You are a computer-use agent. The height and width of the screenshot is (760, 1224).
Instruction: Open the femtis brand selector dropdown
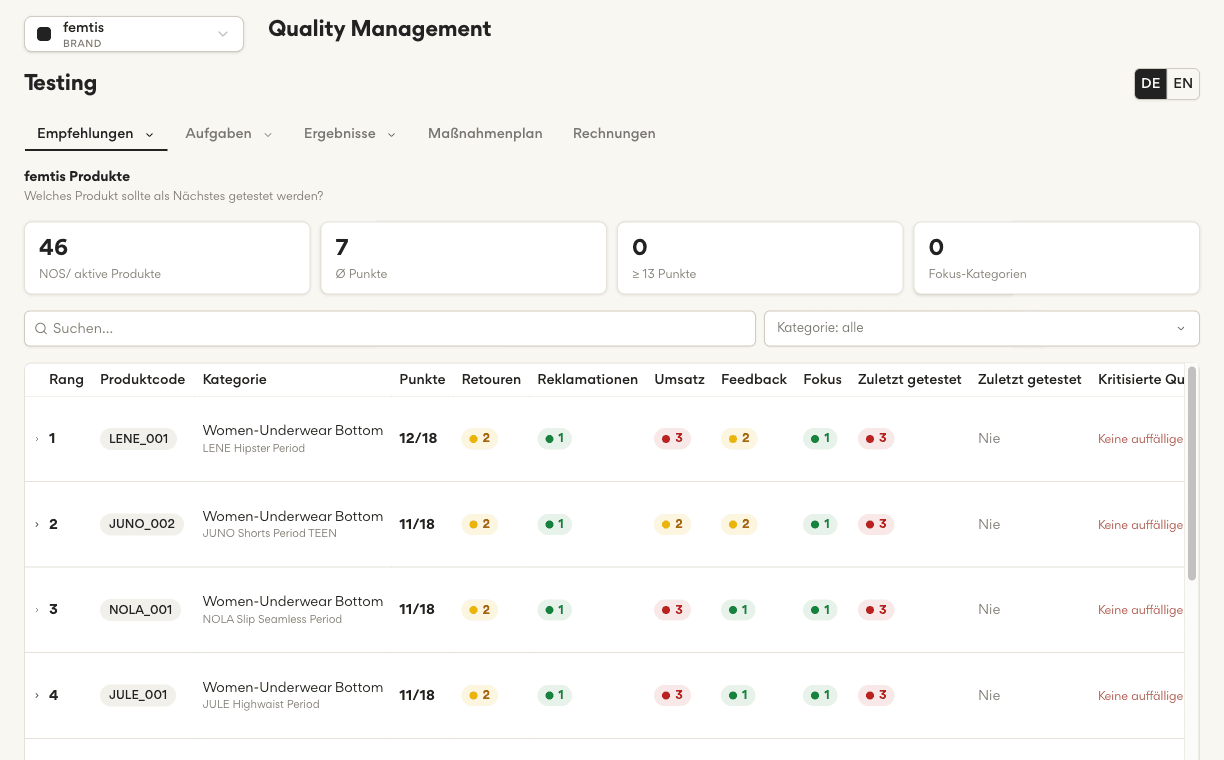[x=134, y=34]
